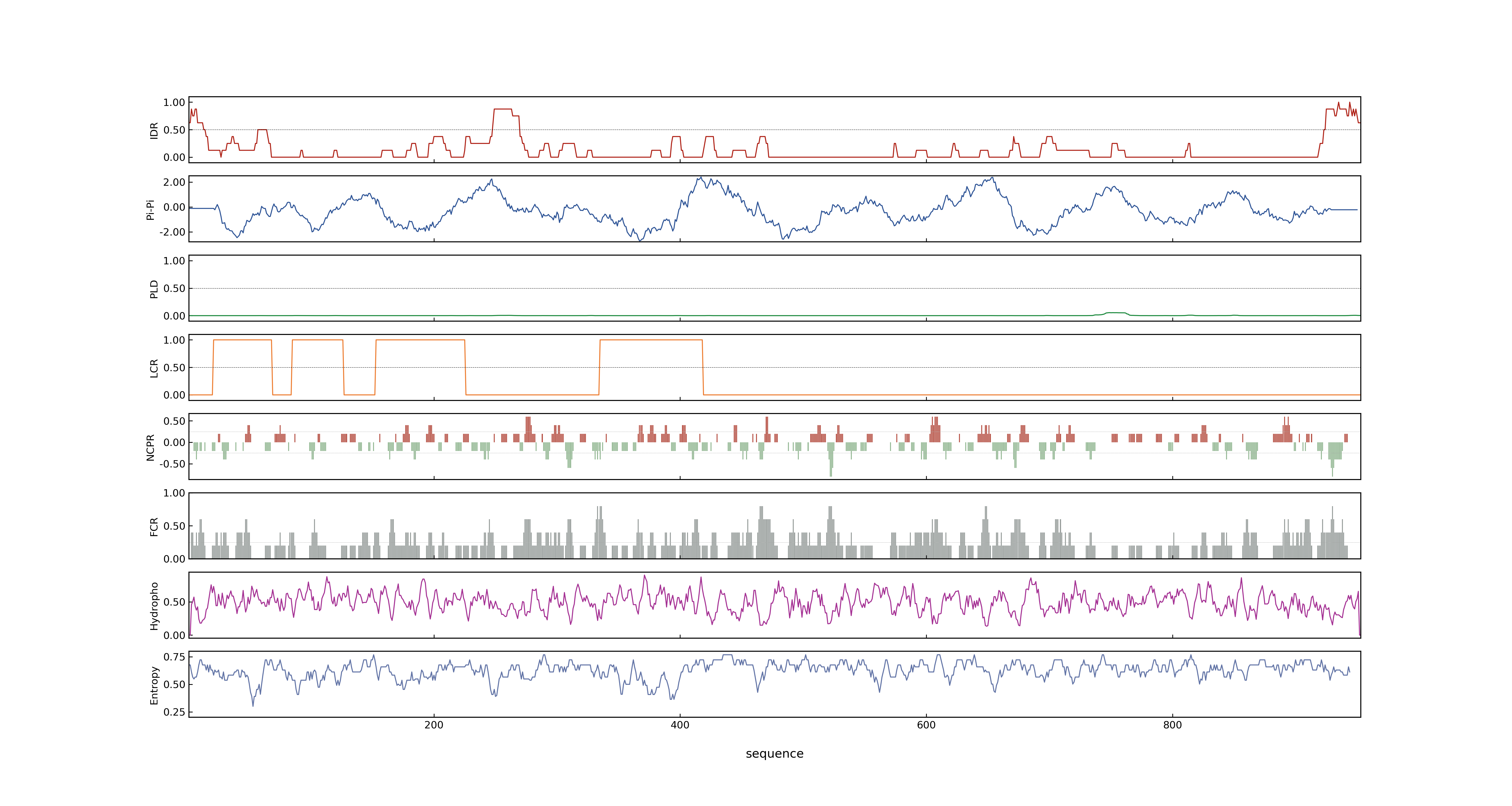Click the -0.50 tick of the NCPR panel

(172, 464)
